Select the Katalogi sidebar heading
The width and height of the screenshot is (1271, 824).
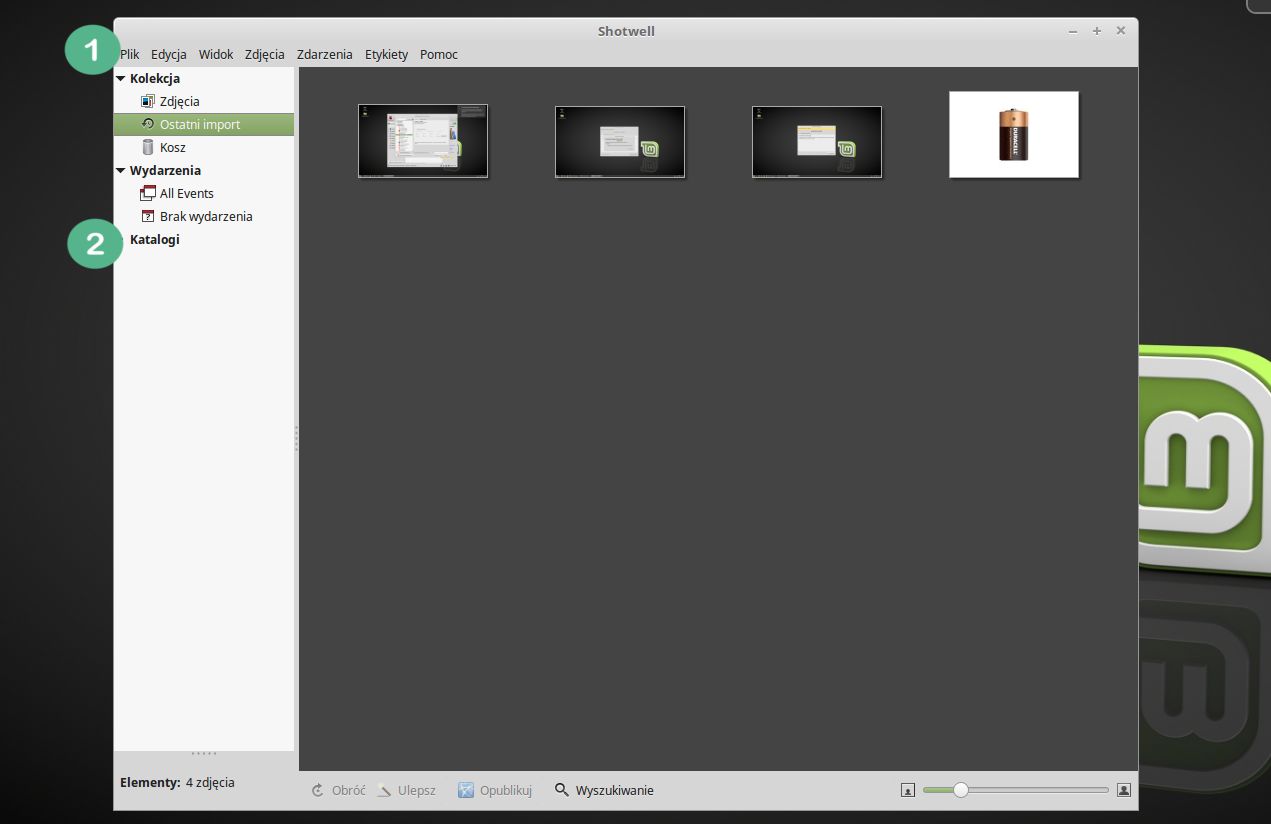coord(155,240)
